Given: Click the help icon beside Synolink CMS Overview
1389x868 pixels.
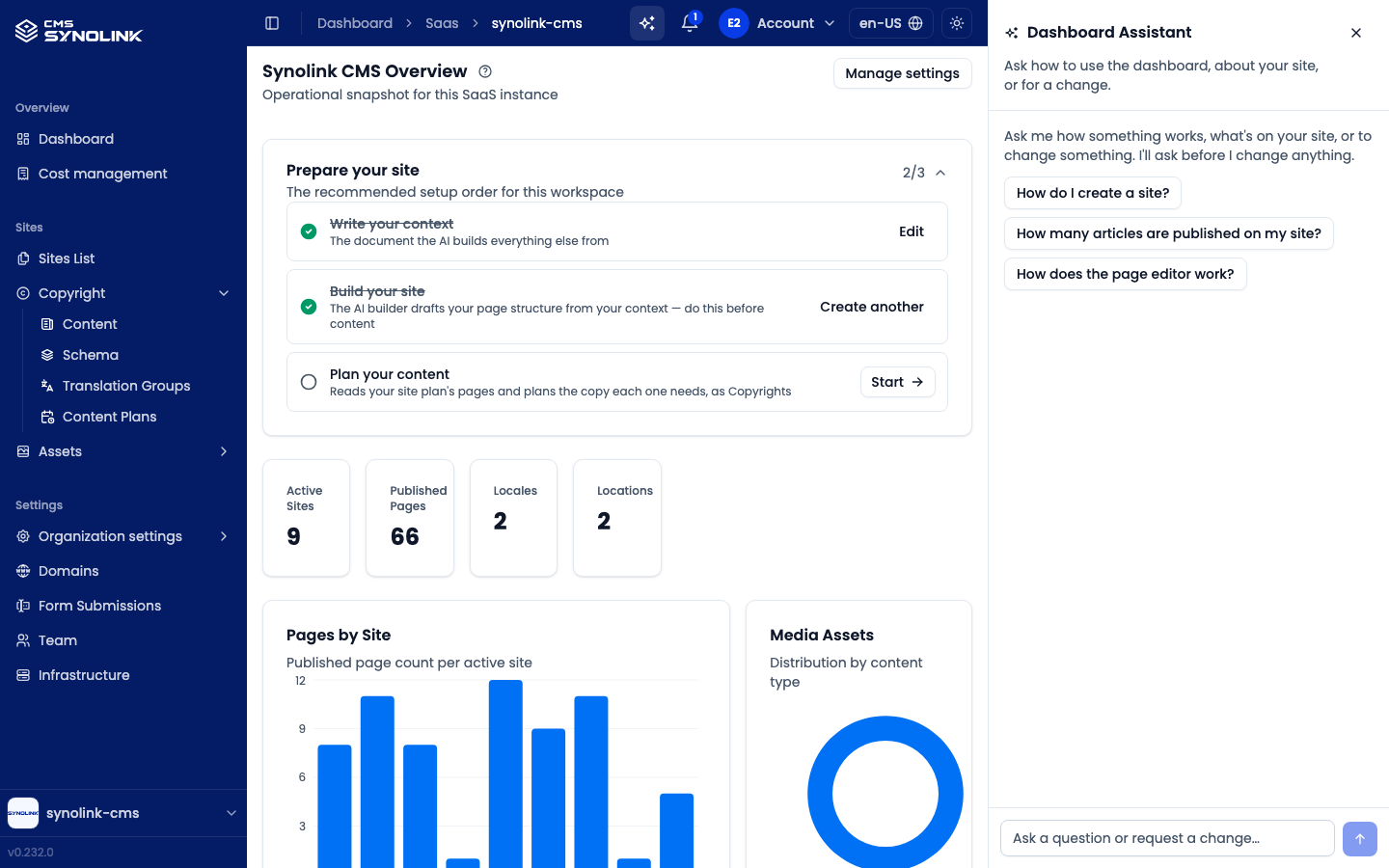Looking at the screenshot, I should point(485,71).
